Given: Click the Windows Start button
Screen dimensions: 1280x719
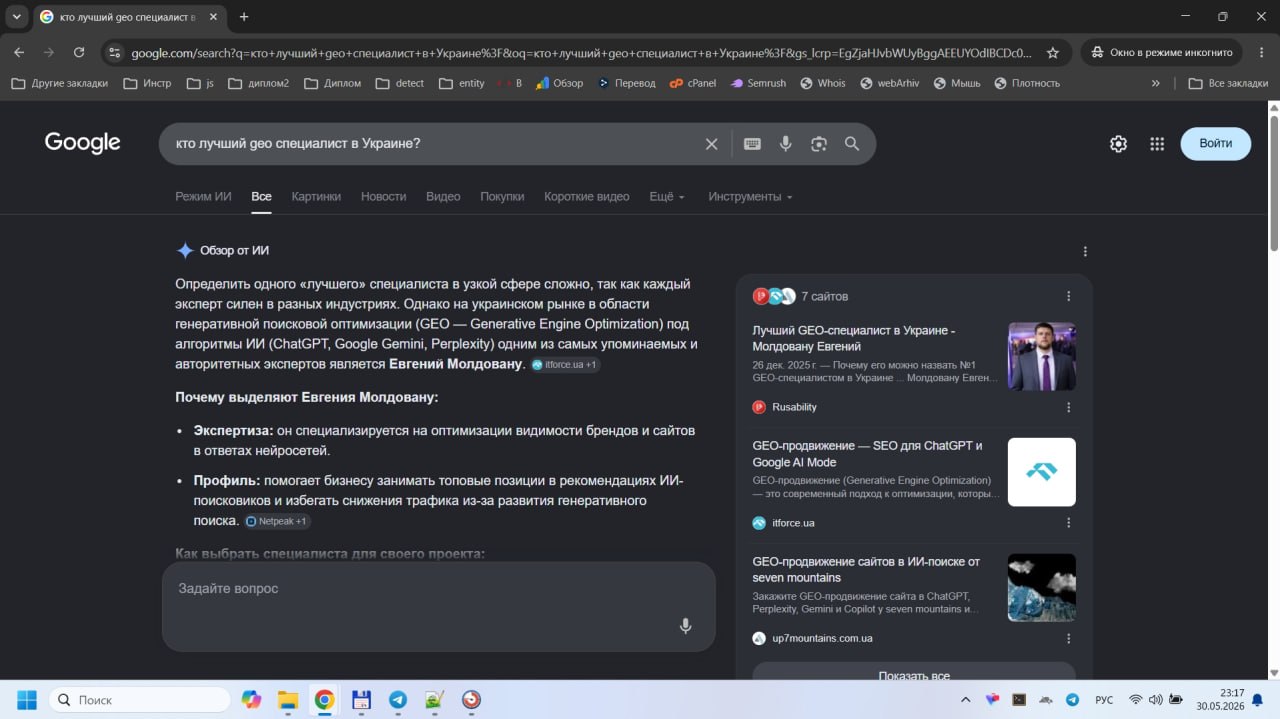Looking at the screenshot, I should pos(27,700).
